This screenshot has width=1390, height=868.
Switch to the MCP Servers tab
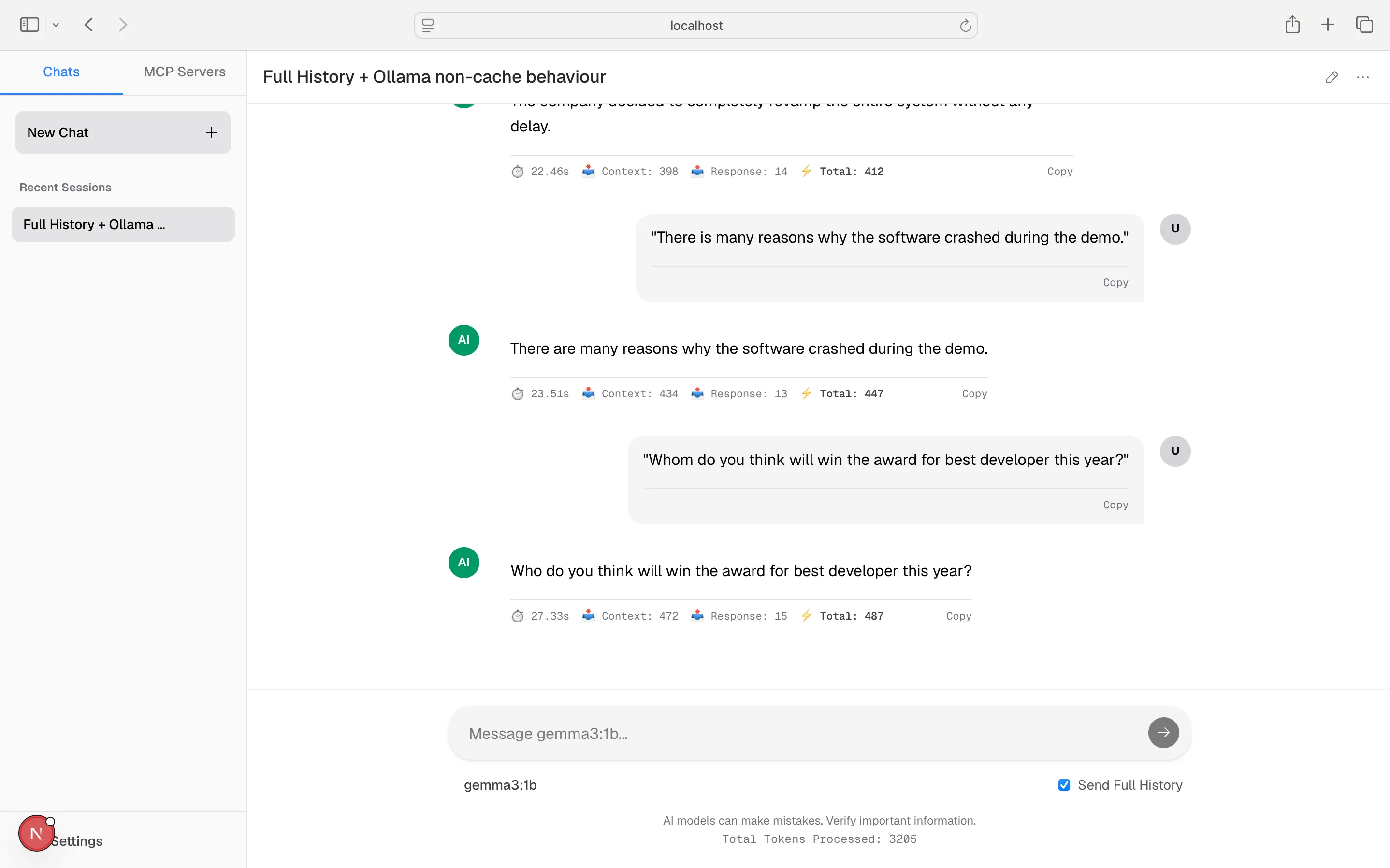pyautogui.click(x=185, y=72)
